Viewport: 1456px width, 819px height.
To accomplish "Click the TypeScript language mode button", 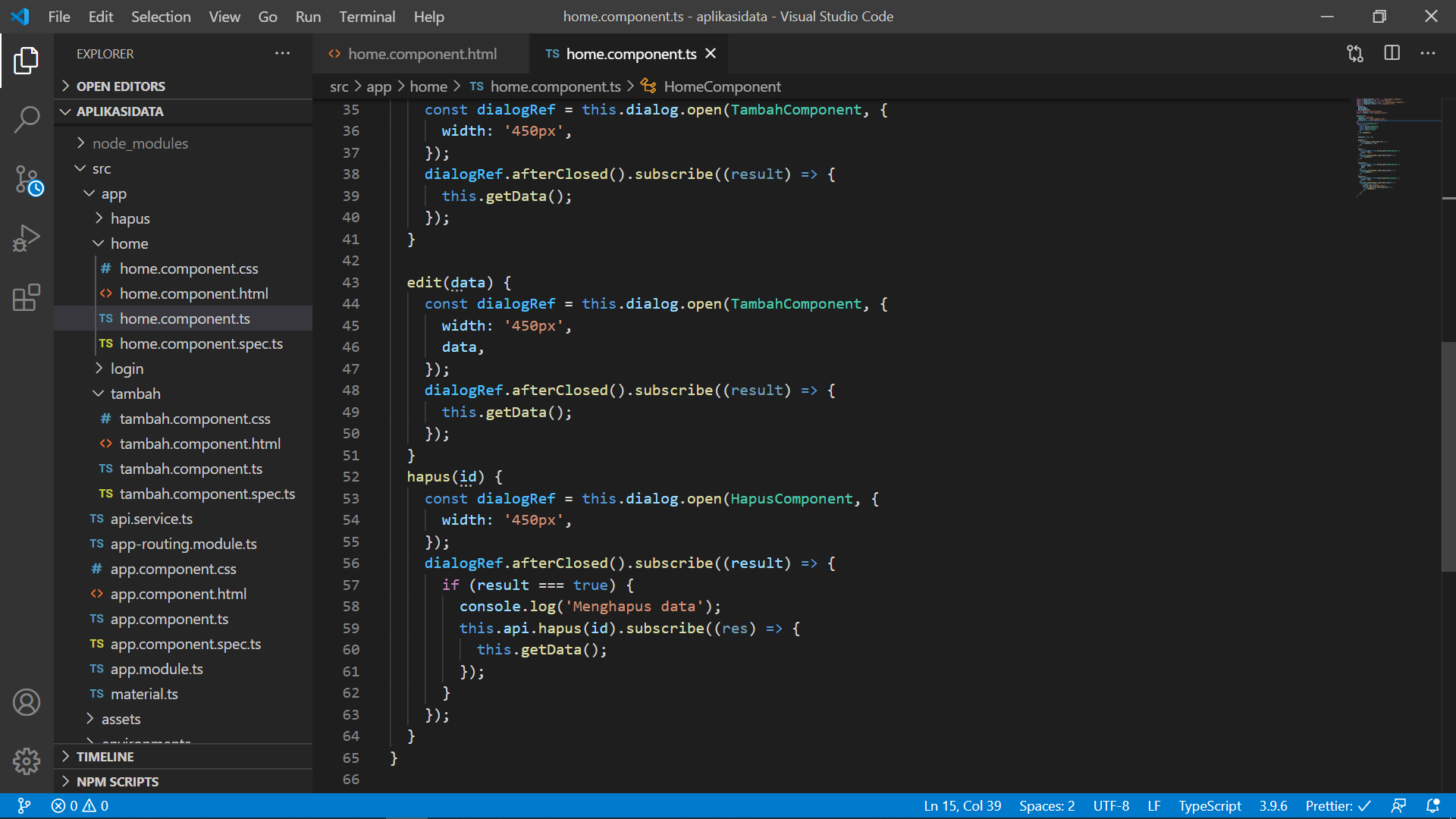I will click(1210, 806).
